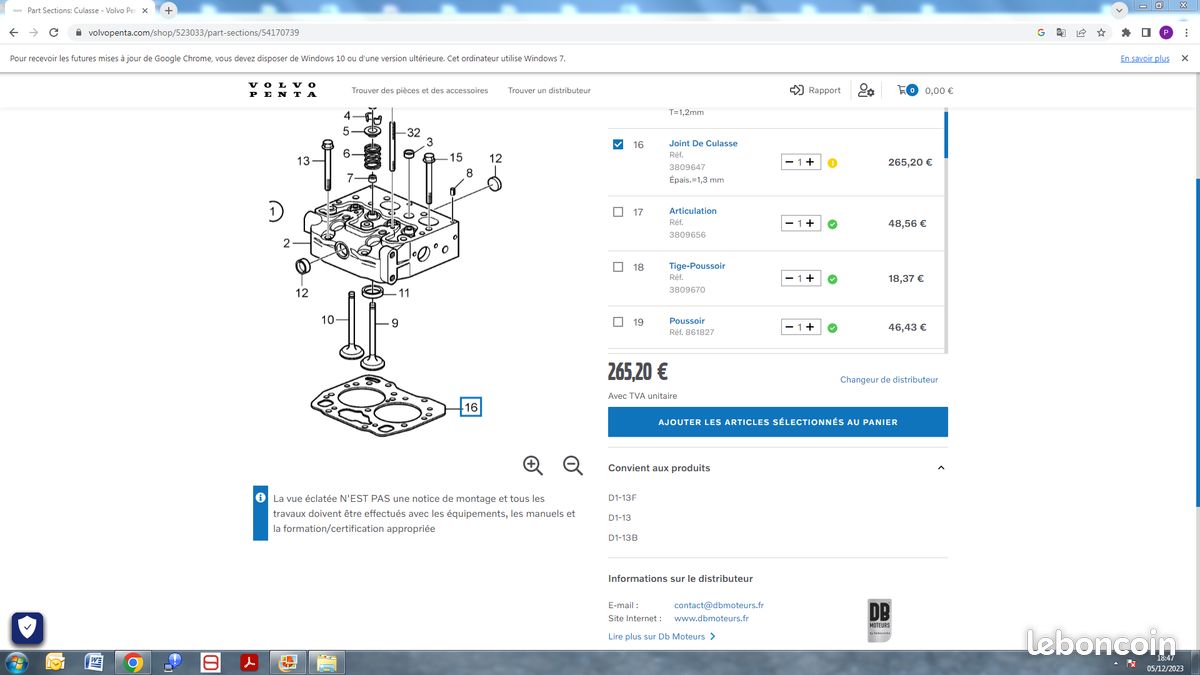The width and height of the screenshot is (1200, 675).
Task: Click the D1-13B product text
Action: point(623,538)
